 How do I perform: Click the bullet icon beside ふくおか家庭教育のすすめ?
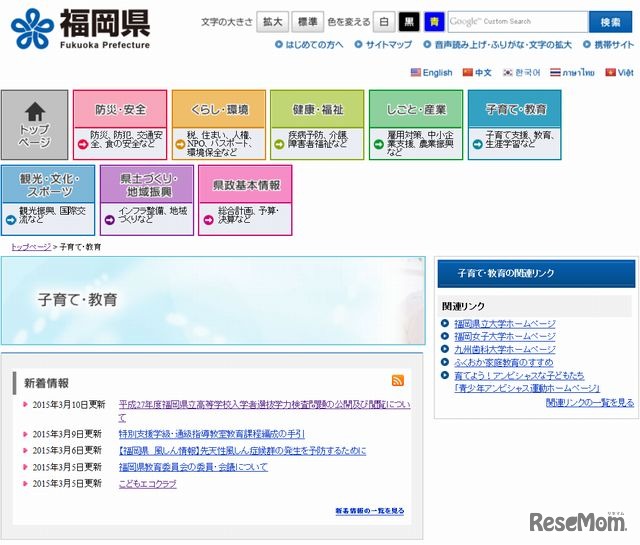(445, 362)
